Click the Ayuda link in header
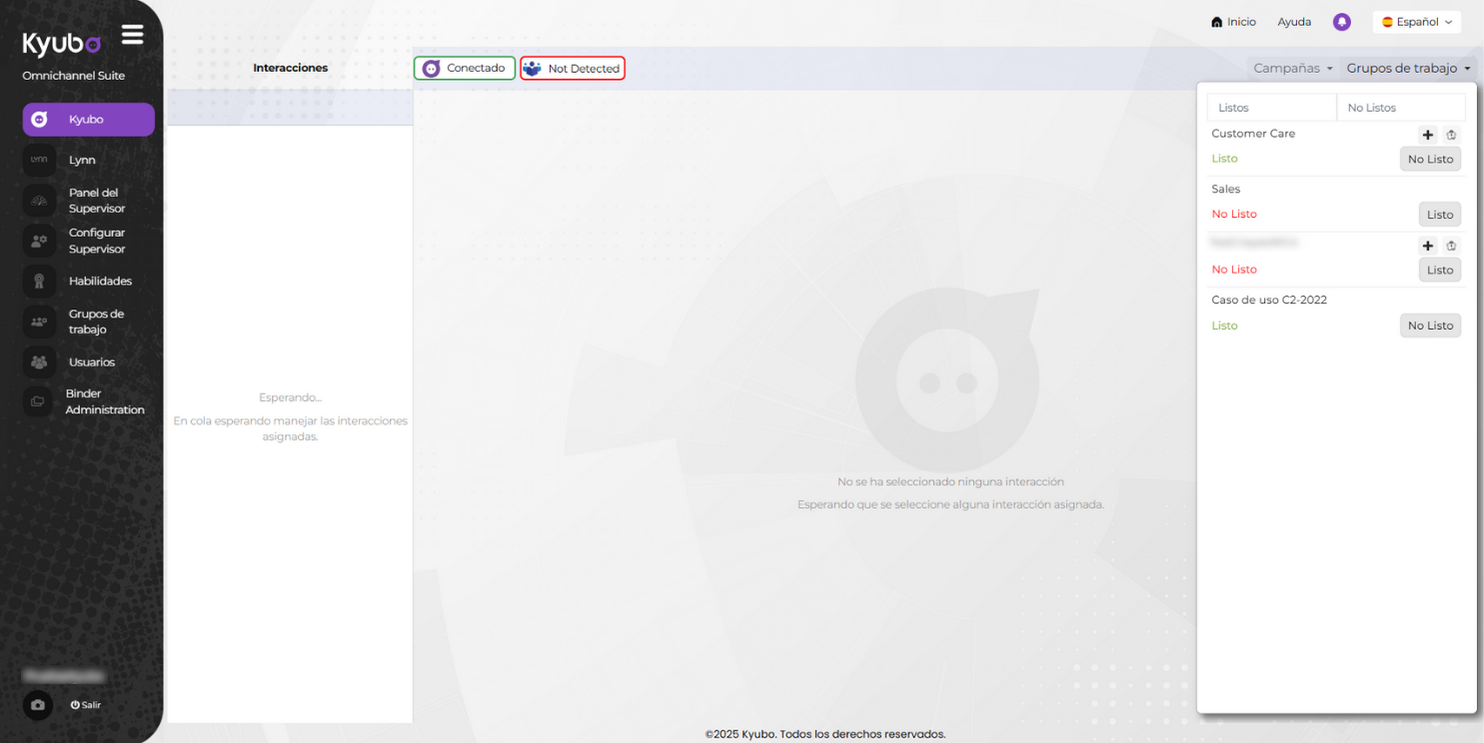1484x743 pixels. coord(1294,22)
